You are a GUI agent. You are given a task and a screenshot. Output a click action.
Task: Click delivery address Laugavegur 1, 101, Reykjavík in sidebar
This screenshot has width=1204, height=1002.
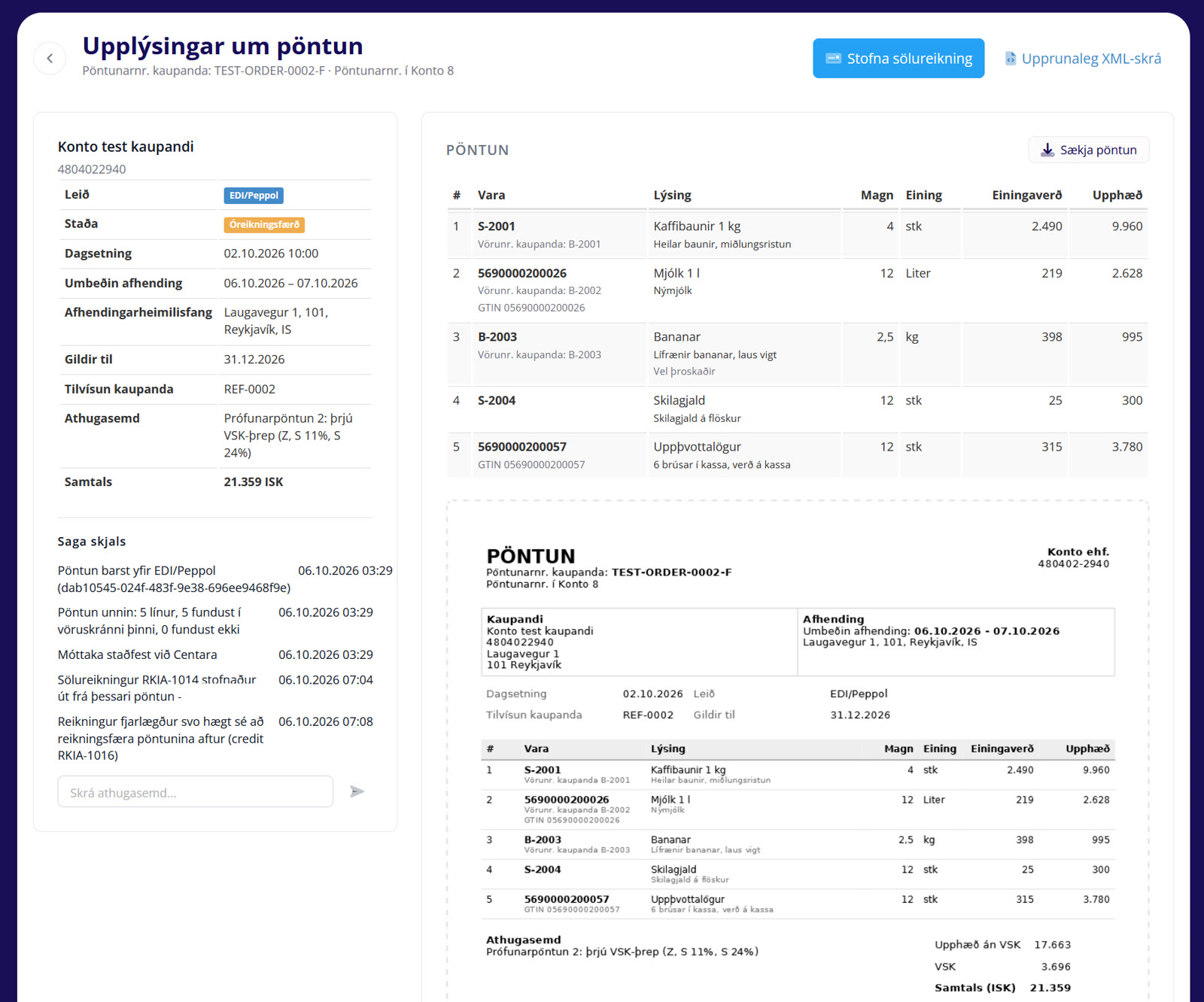[x=276, y=321]
